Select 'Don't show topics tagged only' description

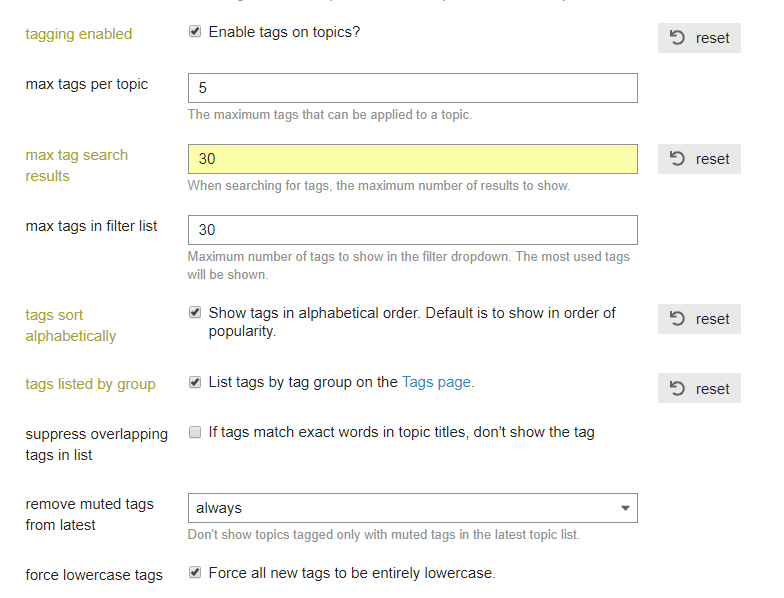click(384, 534)
